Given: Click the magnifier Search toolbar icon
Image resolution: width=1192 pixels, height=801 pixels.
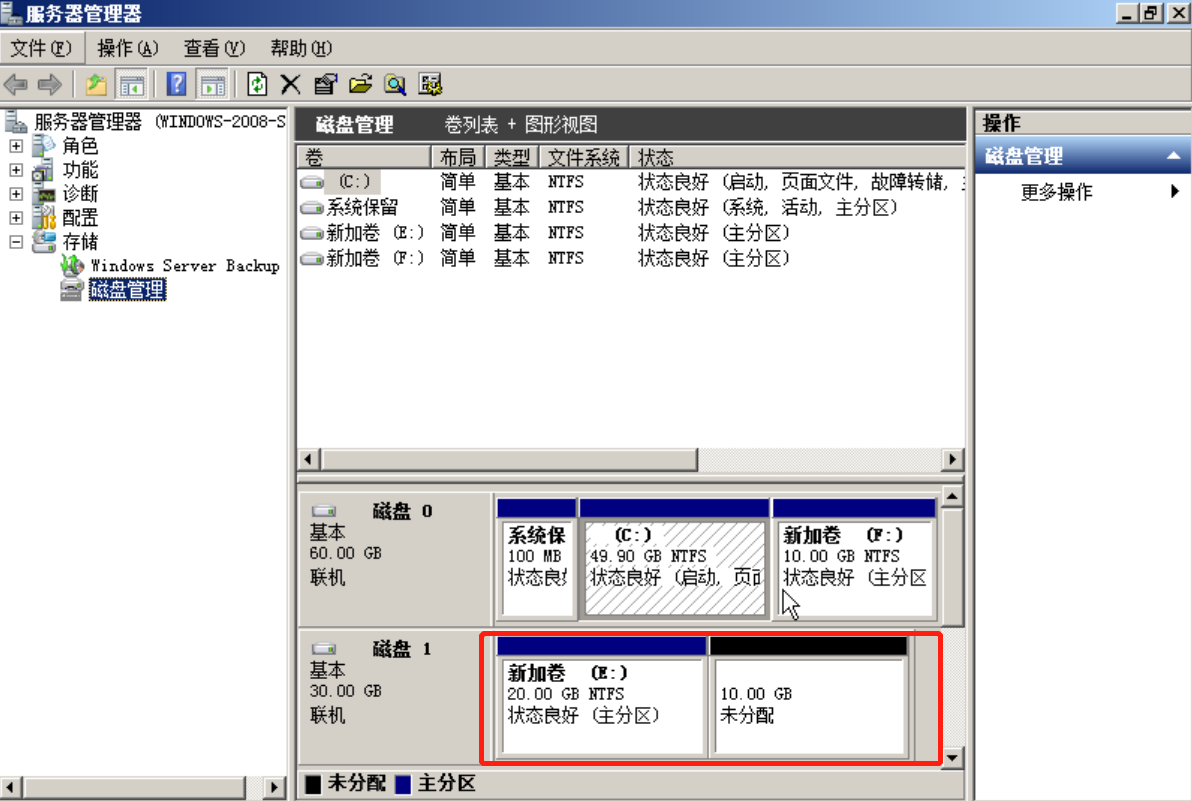Looking at the screenshot, I should click(x=395, y=84).
